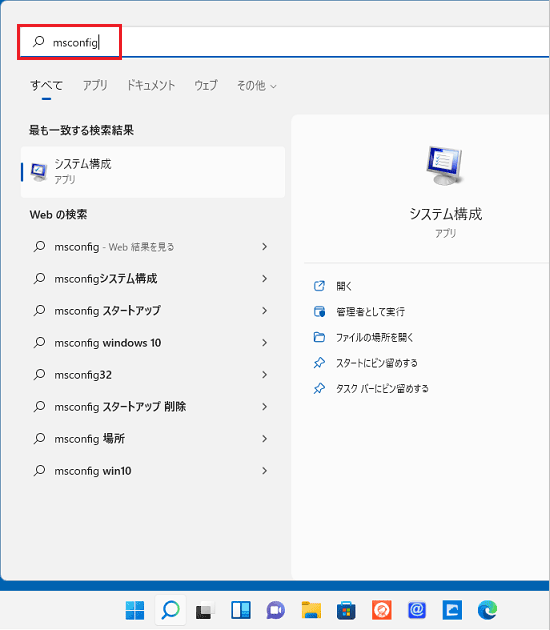Open the システム構成 best match result
Screen dimensions: 550x630
click(x=153, y=172)
